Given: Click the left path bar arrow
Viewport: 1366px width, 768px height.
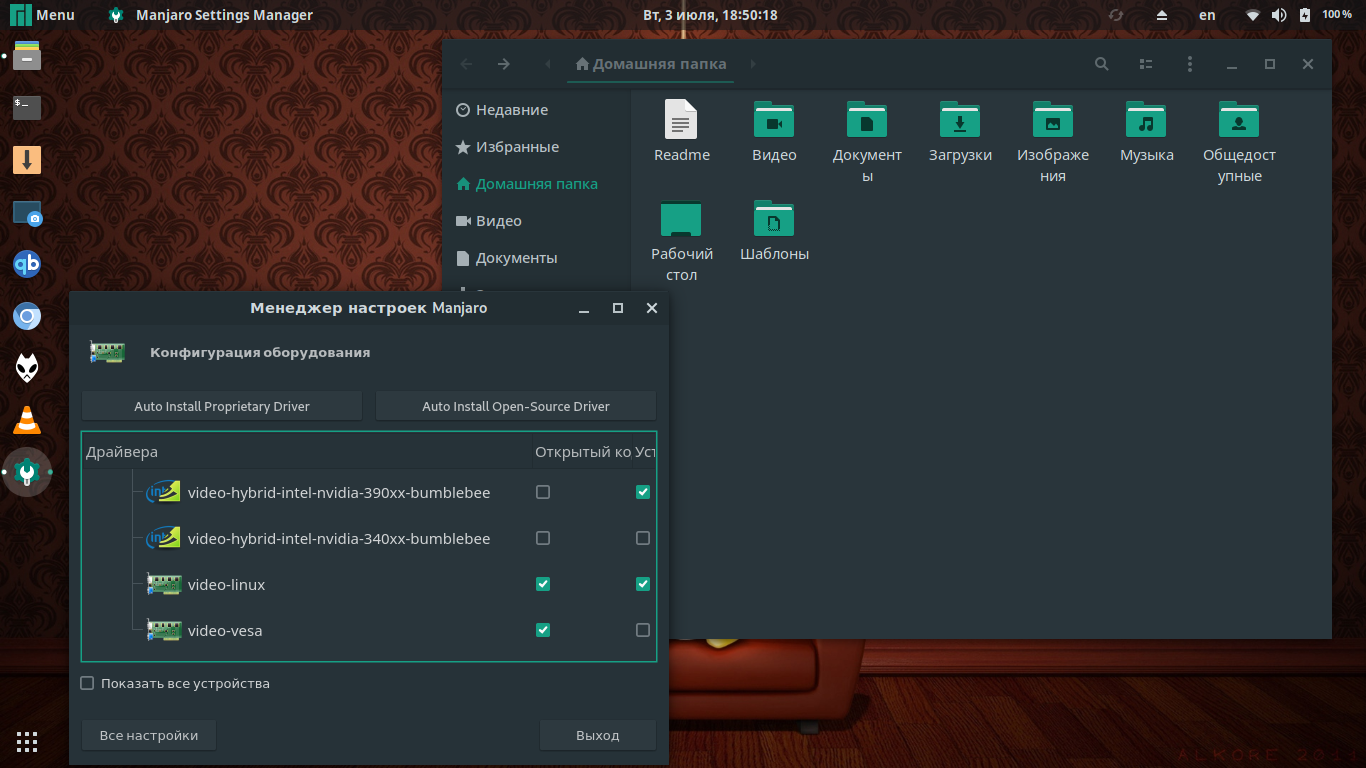Looking at the screenshot, I should click(x=548, y=64).
